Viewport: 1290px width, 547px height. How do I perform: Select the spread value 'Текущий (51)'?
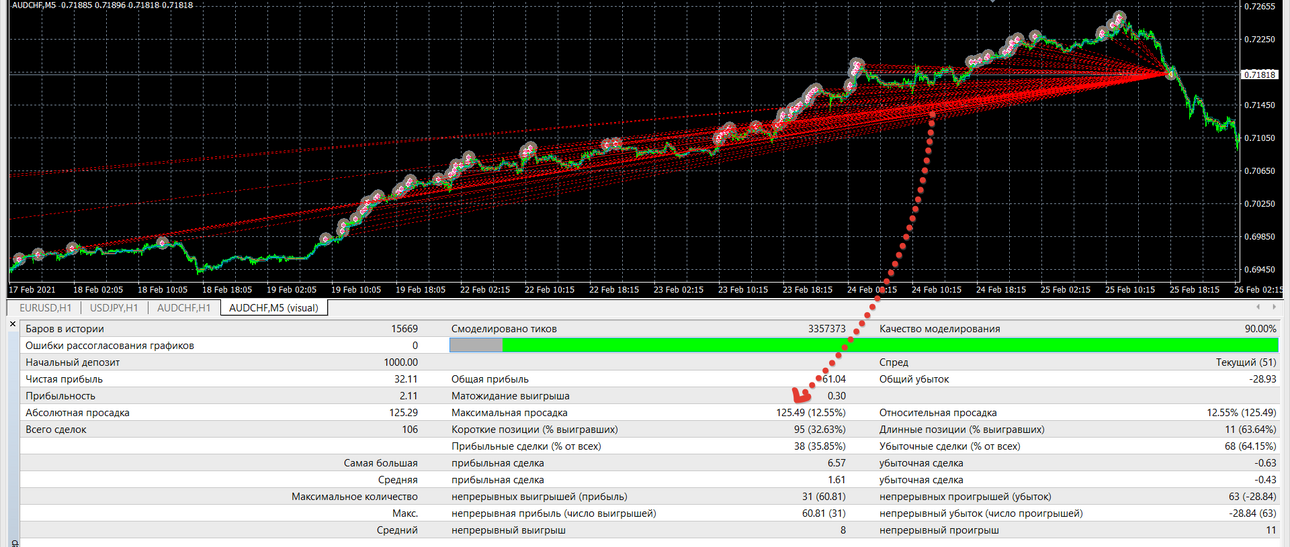(x=1246, y=362)
